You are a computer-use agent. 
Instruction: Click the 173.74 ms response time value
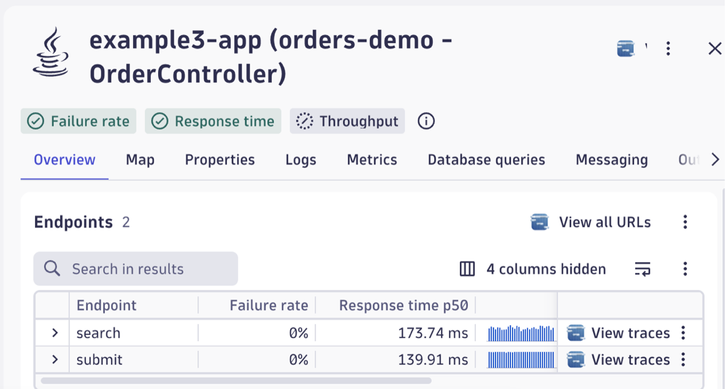point(433,333)
